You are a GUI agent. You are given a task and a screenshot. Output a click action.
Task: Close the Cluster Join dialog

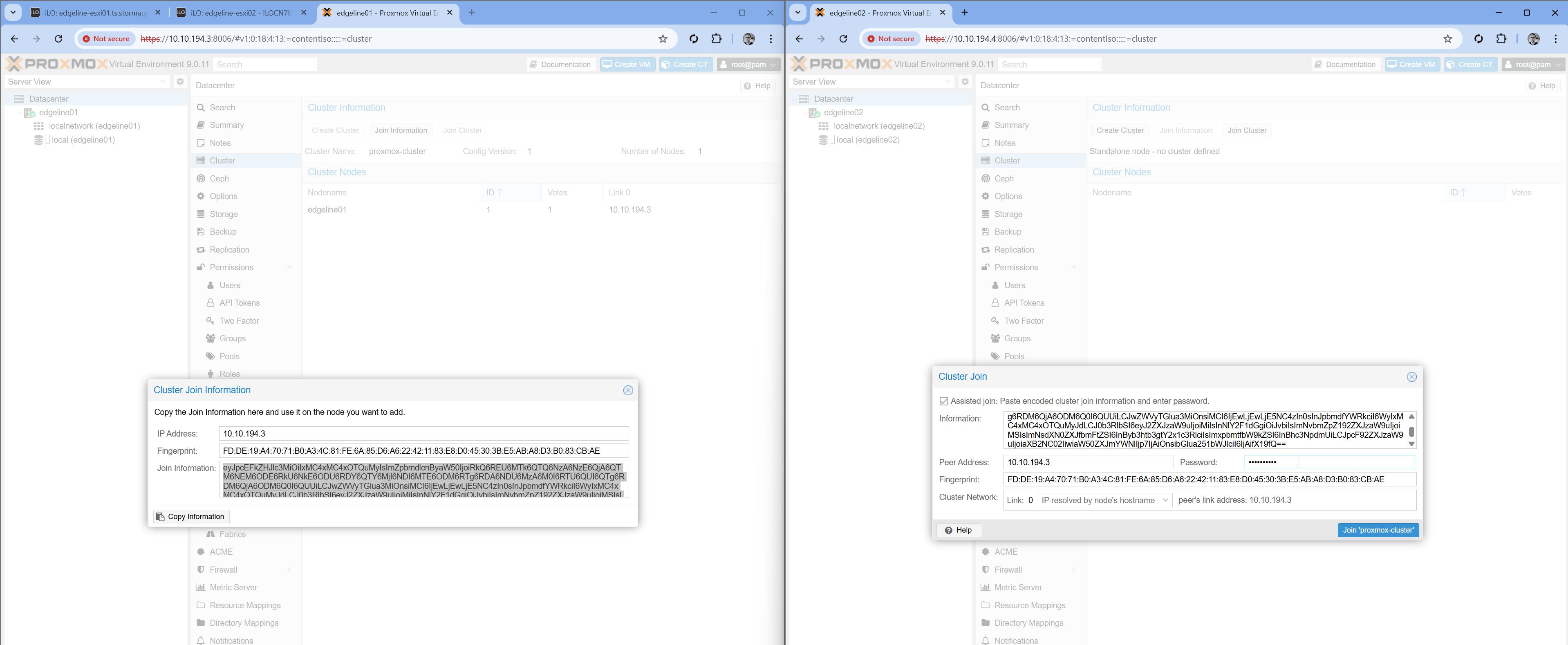click(x=1411, y=376)
